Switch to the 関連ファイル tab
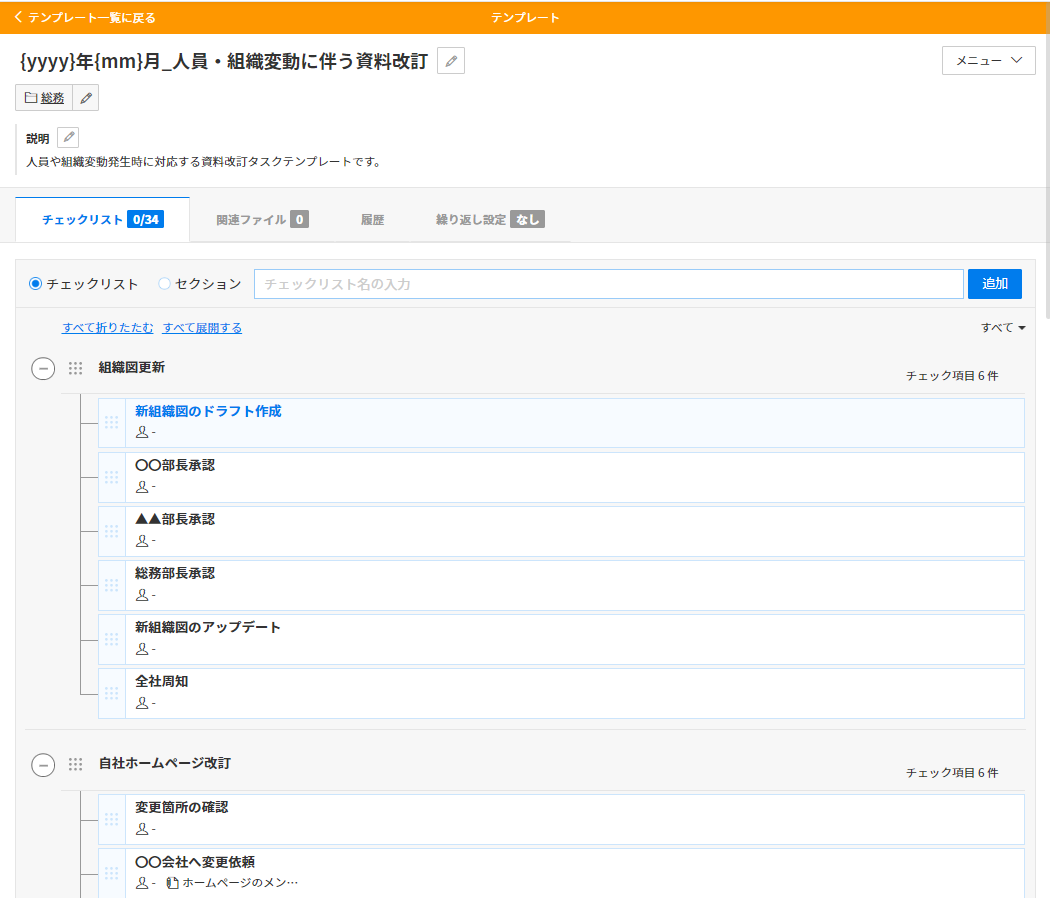 tap(256, 219)
